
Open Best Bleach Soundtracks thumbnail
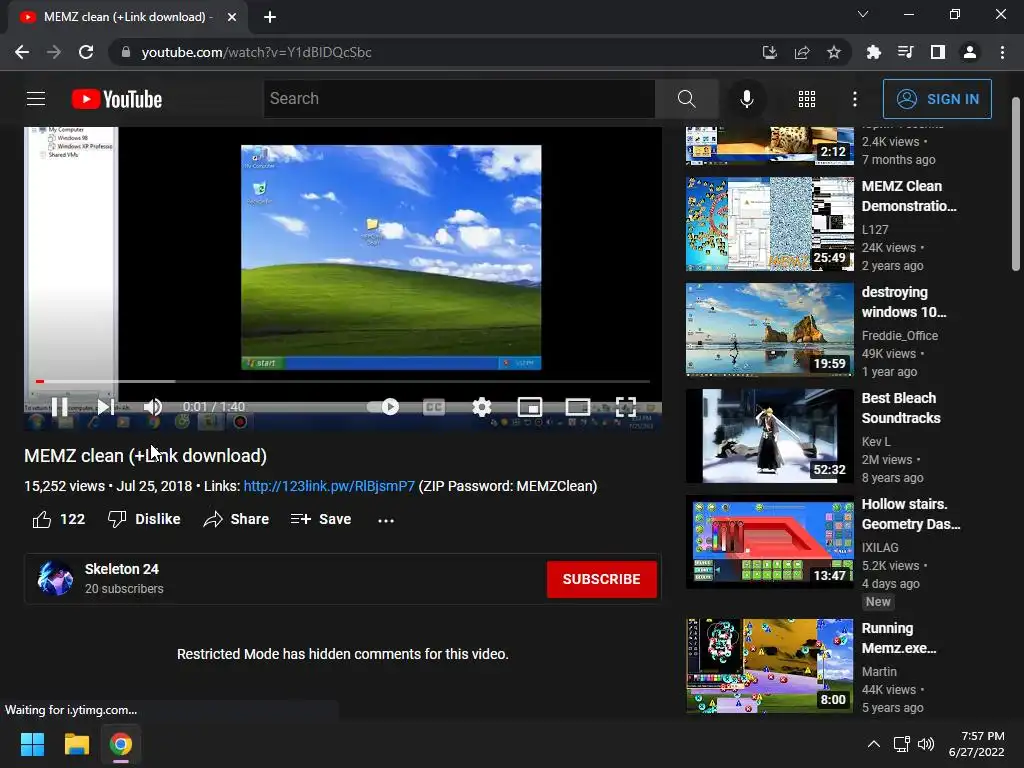point(769,436)
